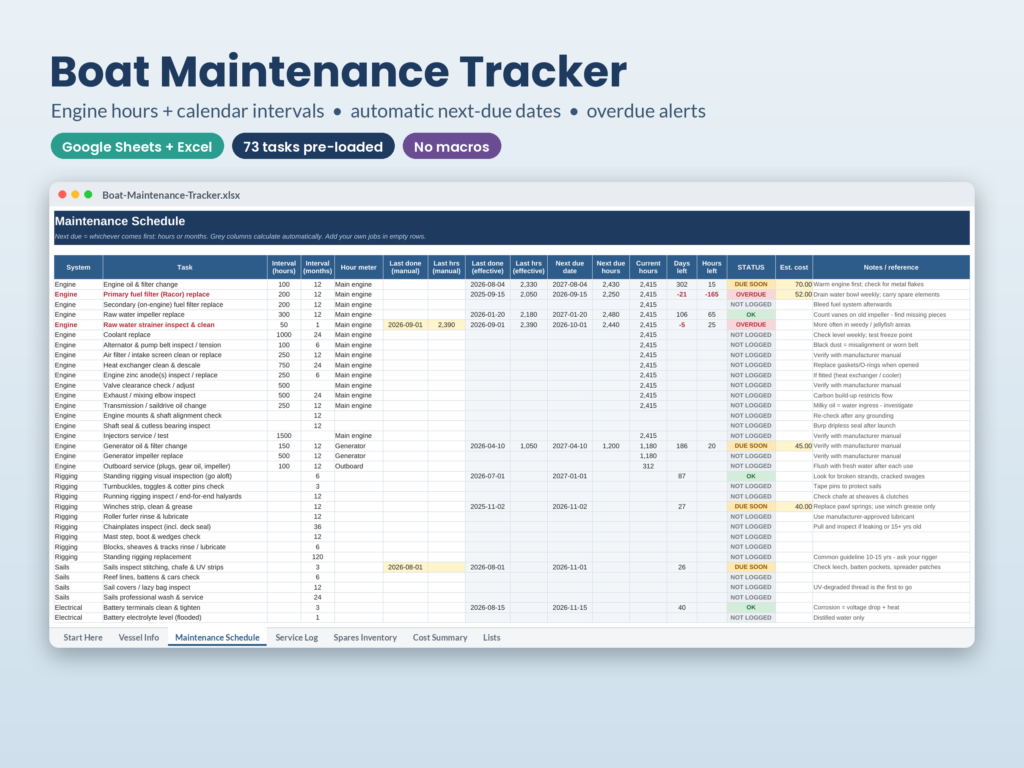
Task: Click the OVERDUE status for Raw water strainer
Action: click(751, 325)
